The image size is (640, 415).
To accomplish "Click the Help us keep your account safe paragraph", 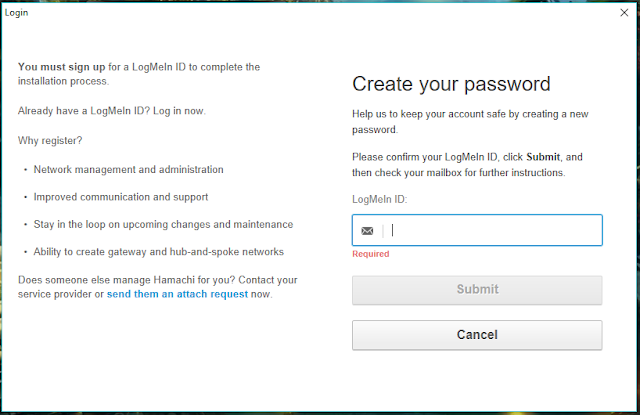I will tap(470, 122).
